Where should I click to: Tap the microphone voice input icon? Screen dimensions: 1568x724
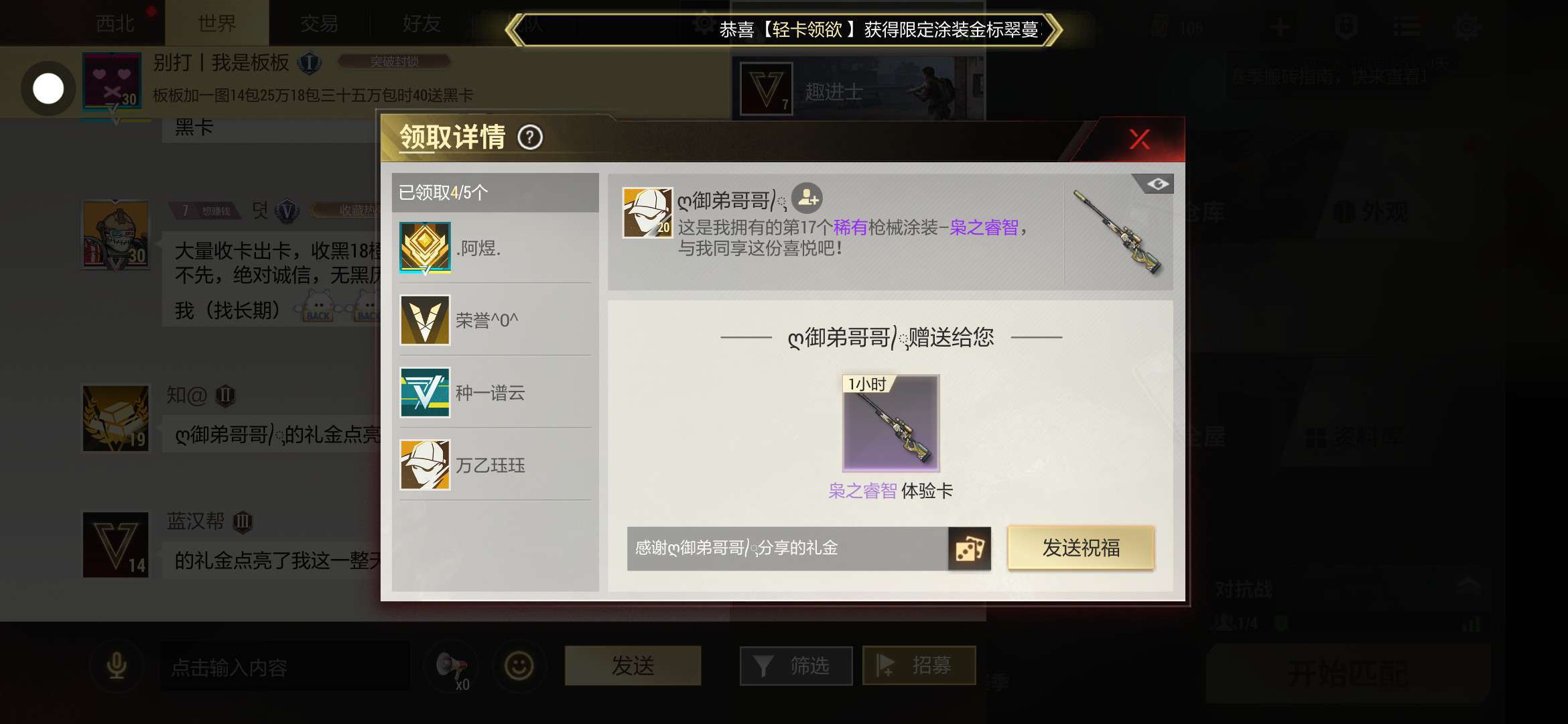pyautogui.click(x=117, y=666)
